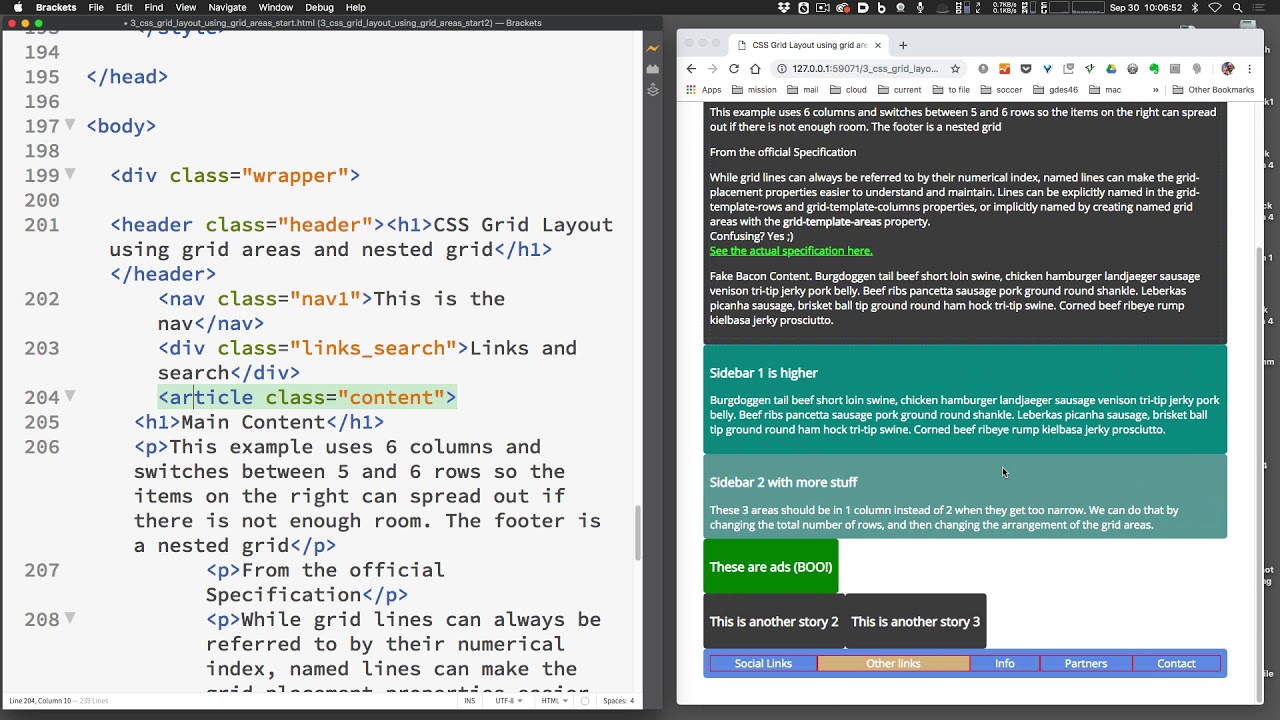Screen dimensions: 1280x720
Task: Click the Bluetooth menu bar icon
Action: pyautogui.click(x=1194, y=8)
